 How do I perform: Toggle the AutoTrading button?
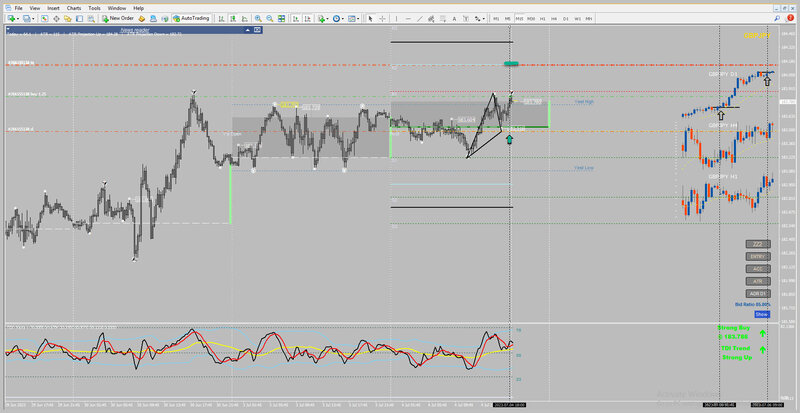tap(191, 18)
